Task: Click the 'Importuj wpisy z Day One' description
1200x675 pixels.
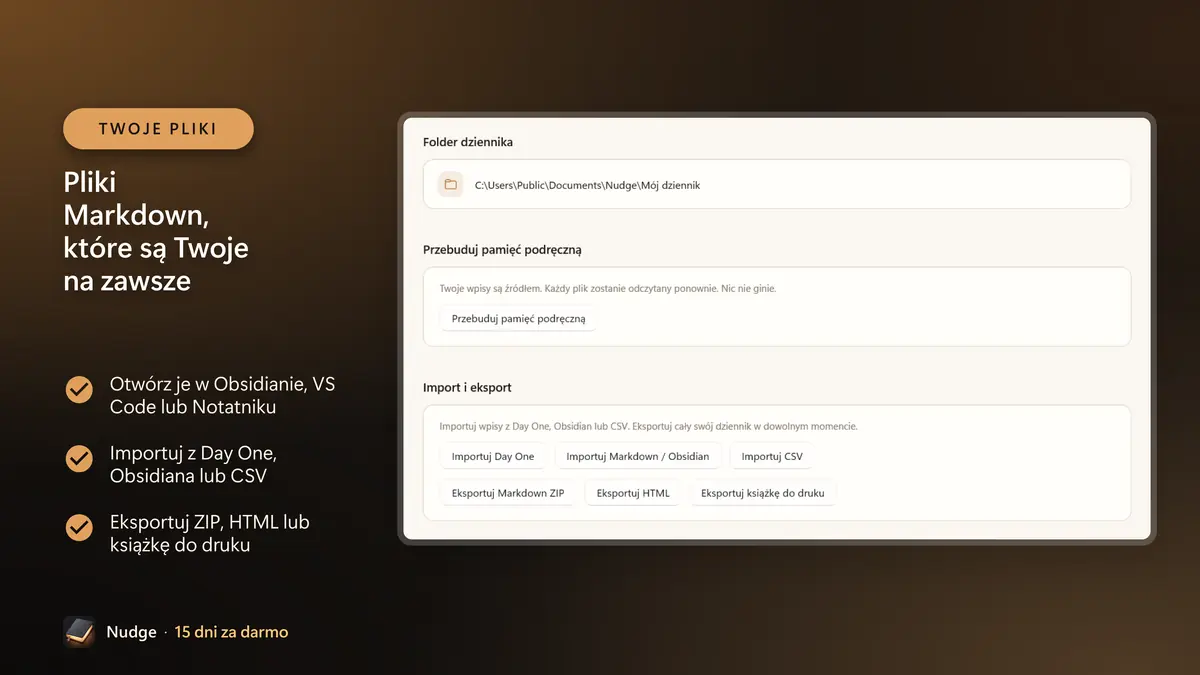Action: 648,426
